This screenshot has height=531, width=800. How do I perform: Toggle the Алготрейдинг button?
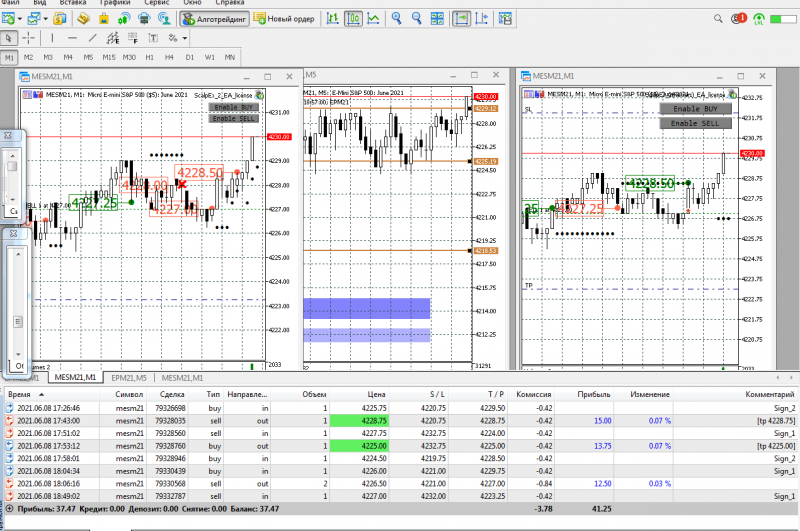(x=214, y=19)
